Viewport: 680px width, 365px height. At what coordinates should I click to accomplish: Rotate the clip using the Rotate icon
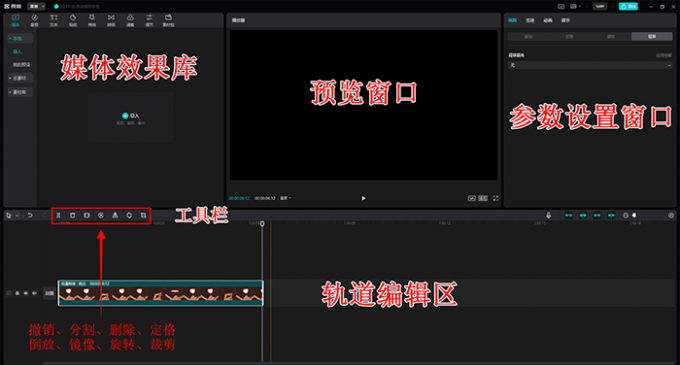tap(129, 215)
